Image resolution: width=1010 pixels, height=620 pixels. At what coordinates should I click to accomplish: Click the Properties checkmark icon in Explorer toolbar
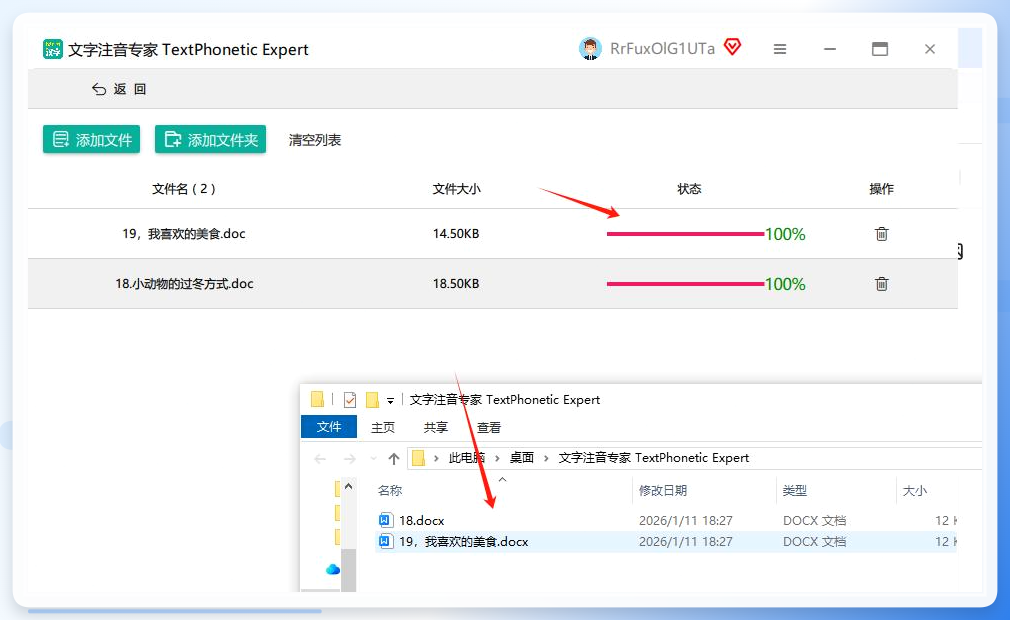pos(350,400)
